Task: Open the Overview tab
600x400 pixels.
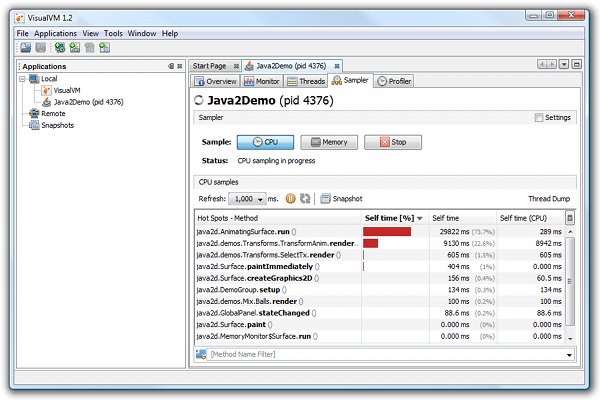Action: [216, 81]
